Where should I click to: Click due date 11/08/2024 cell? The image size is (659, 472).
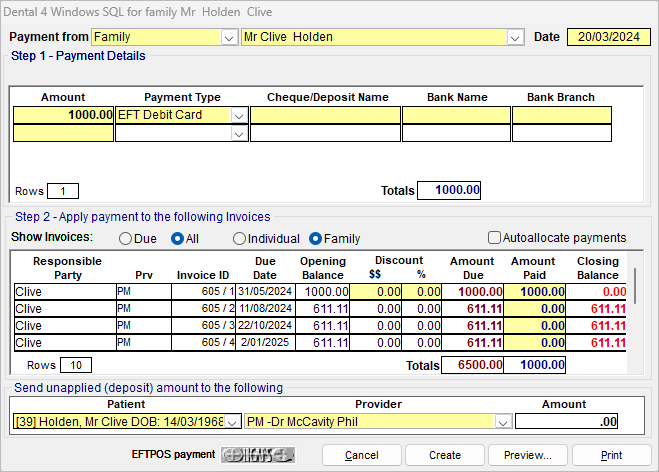point(265,309)
